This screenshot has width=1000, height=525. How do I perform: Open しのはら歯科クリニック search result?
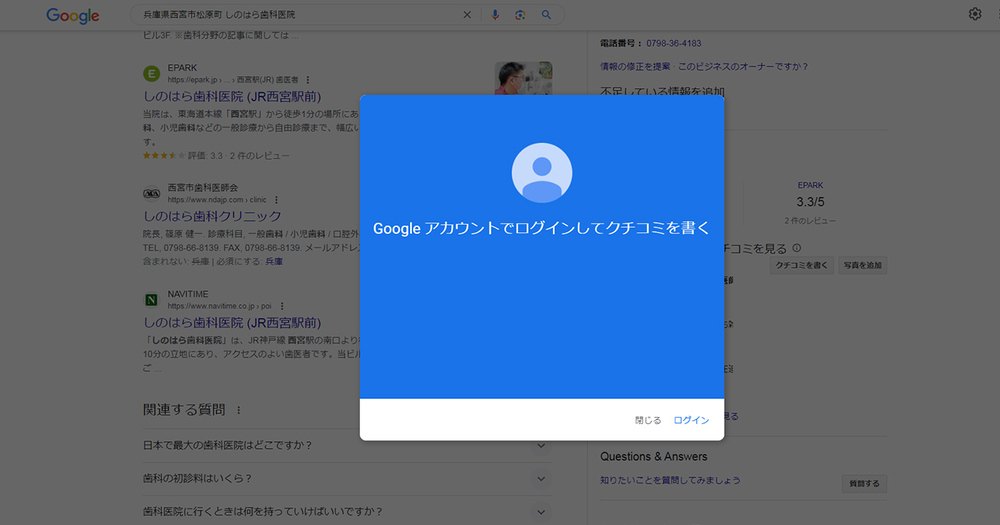(212, 216)
